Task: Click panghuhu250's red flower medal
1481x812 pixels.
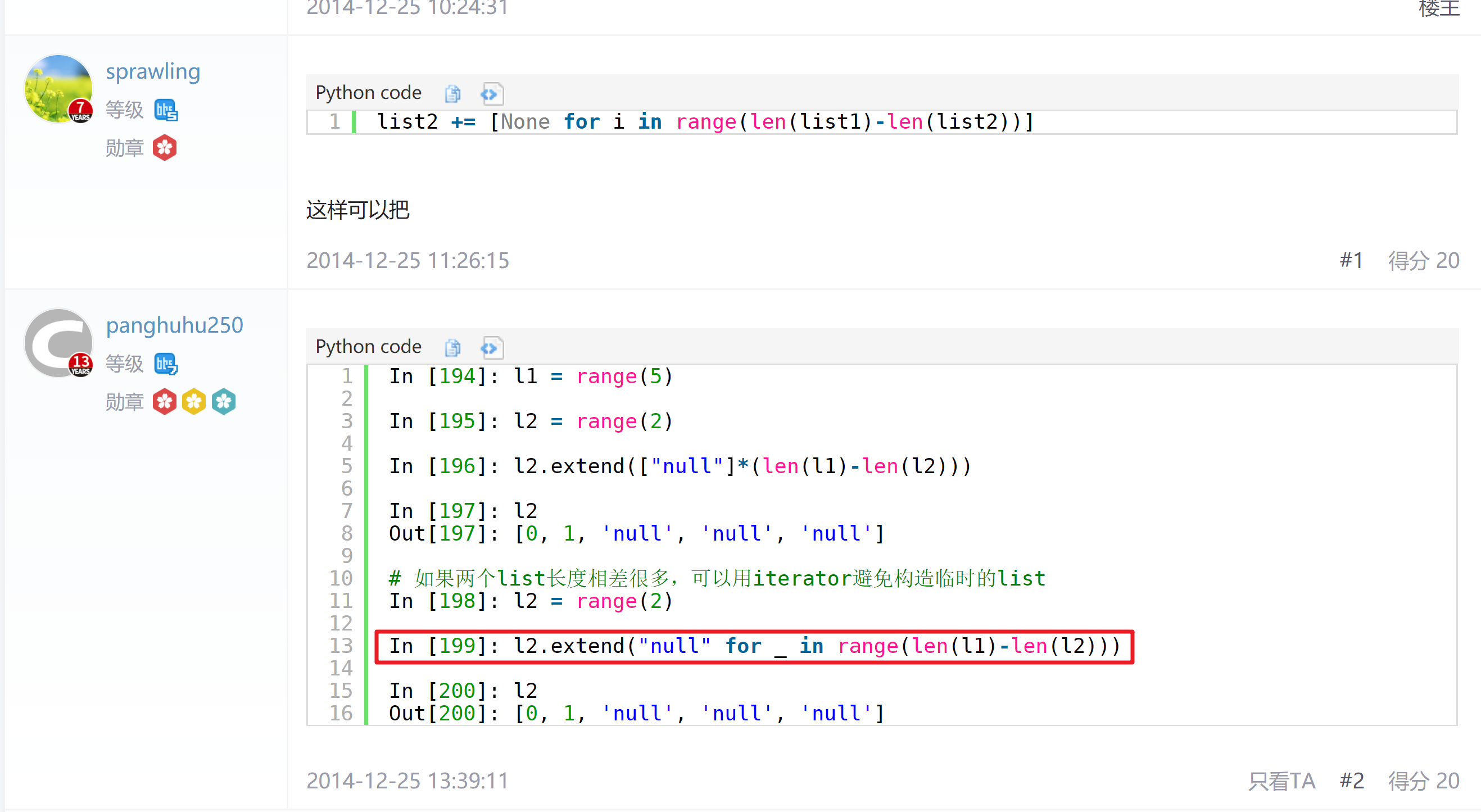Action: click(x=165, y=402)
